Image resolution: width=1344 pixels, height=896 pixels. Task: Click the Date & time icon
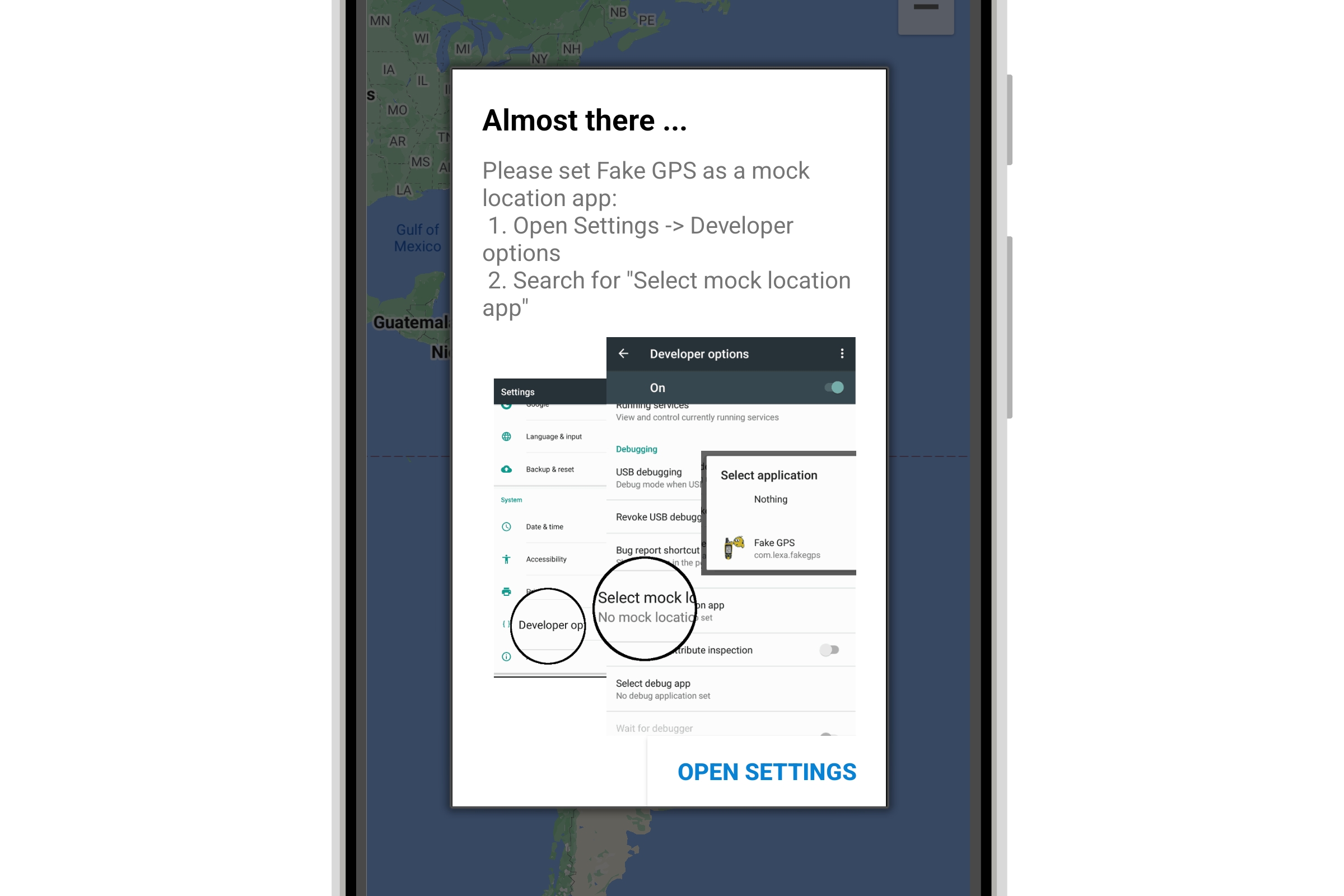tap(505, 527)
